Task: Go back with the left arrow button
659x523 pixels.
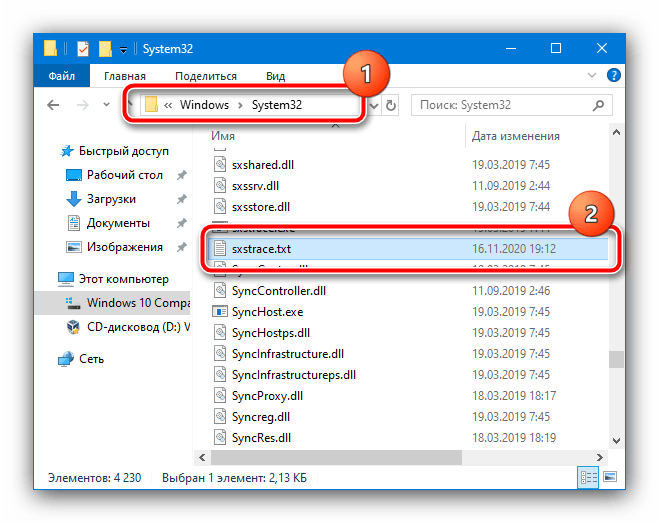Action: pyautogui.click(x=53, y=105)
